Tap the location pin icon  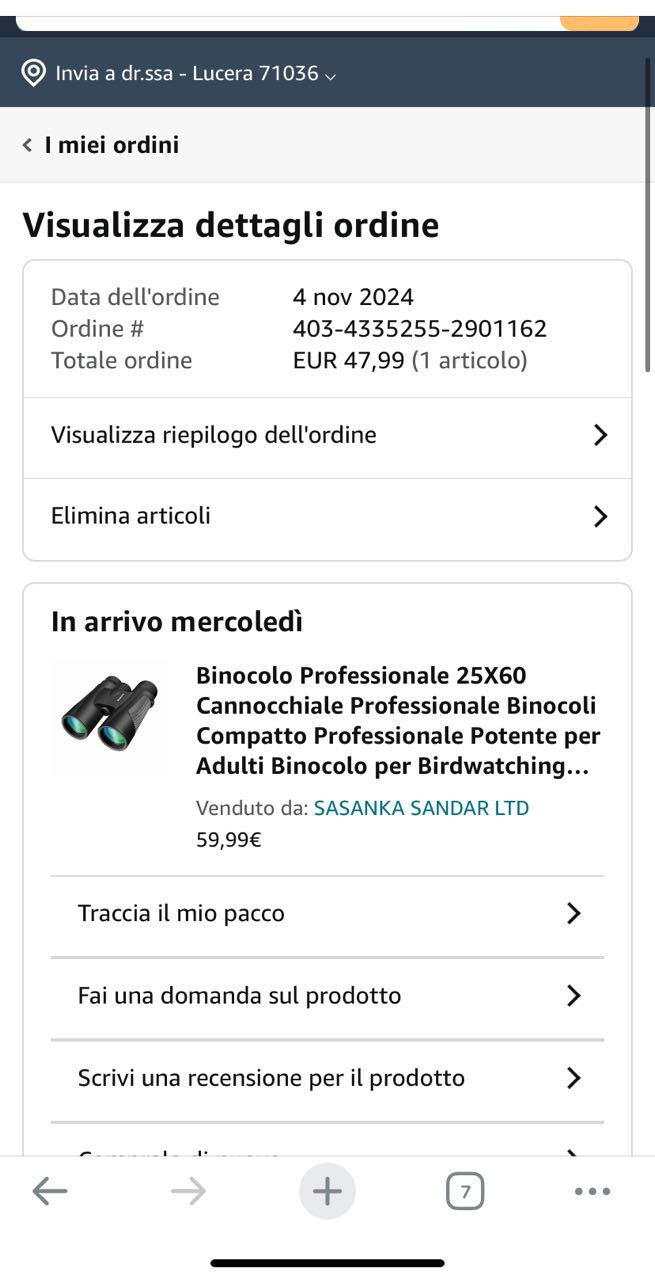point(33,73)
